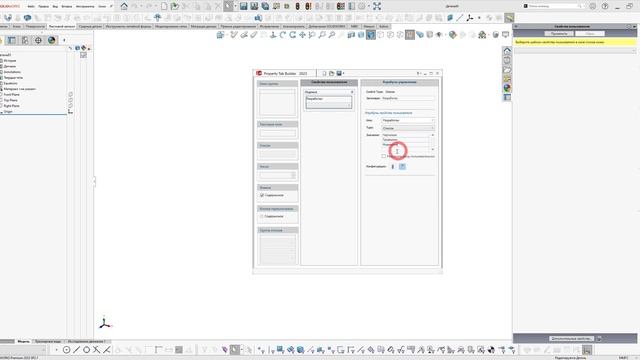Click the Сброс button in the properties pane
The image size is (640, 360).
tap(590, 33)
